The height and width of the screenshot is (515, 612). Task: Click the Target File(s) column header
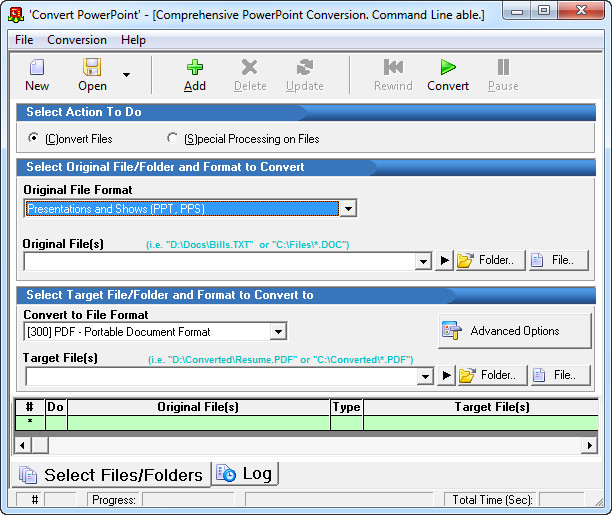pos(481,407)
